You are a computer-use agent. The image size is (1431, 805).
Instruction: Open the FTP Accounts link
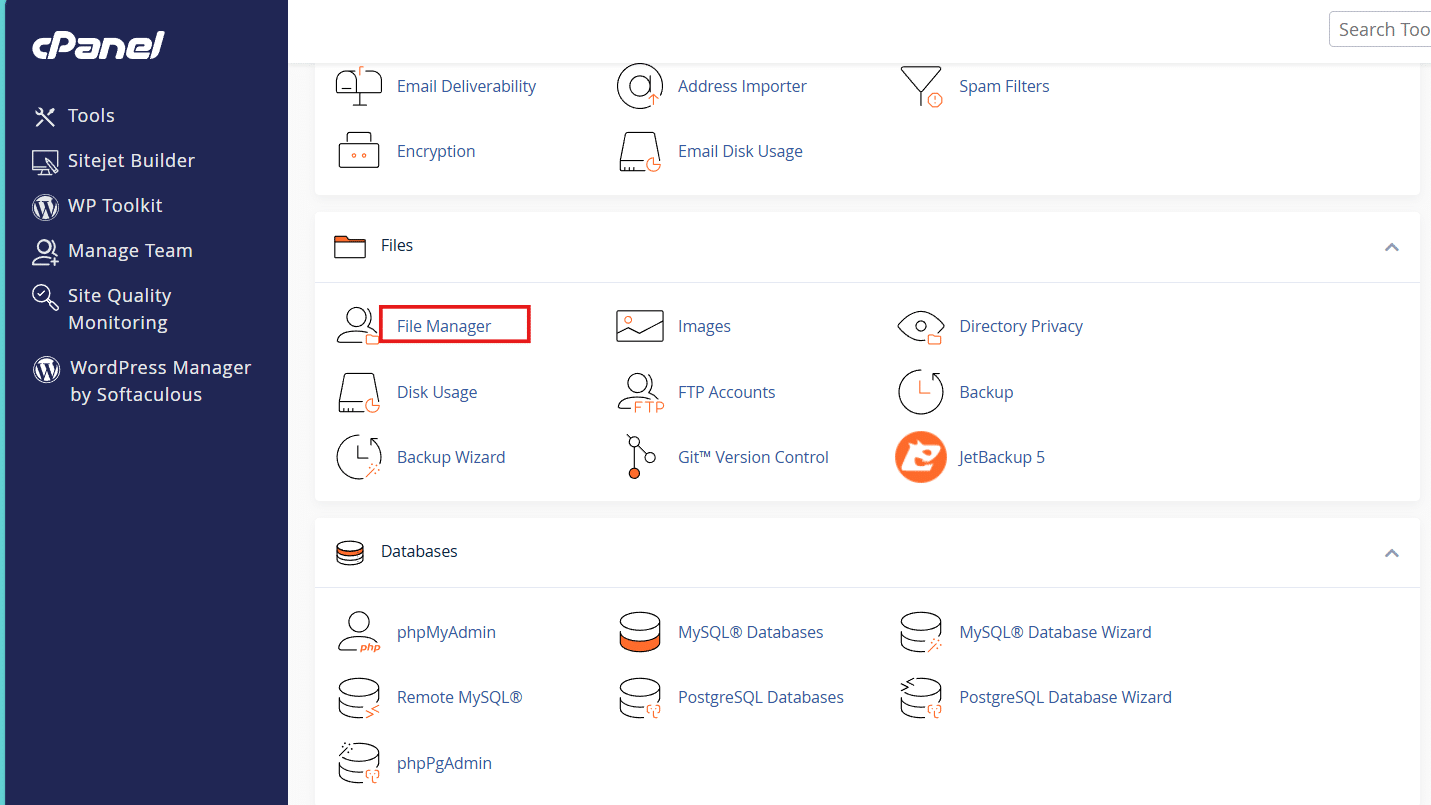(726, 392)
